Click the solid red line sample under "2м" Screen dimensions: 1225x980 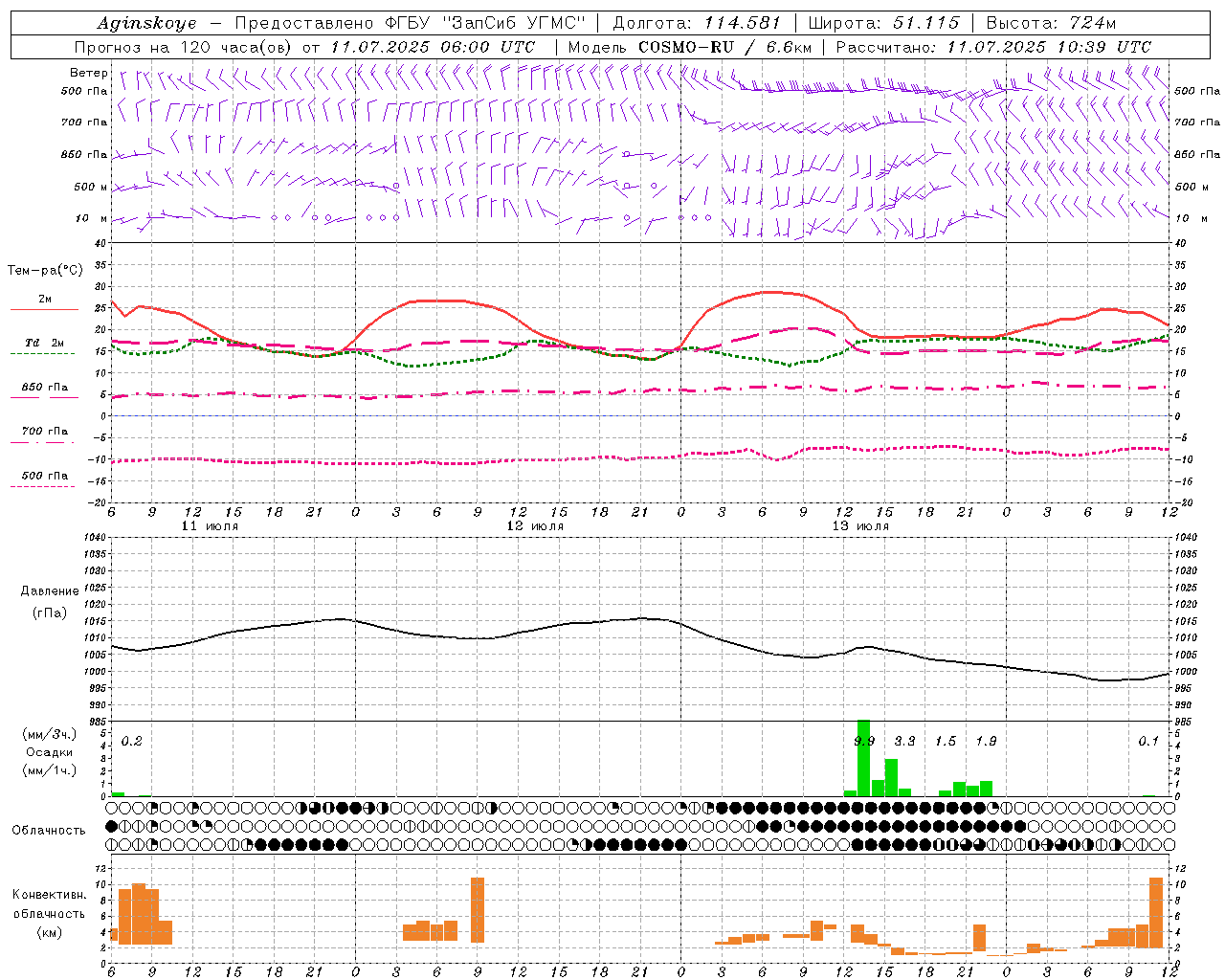pos(43,310)
